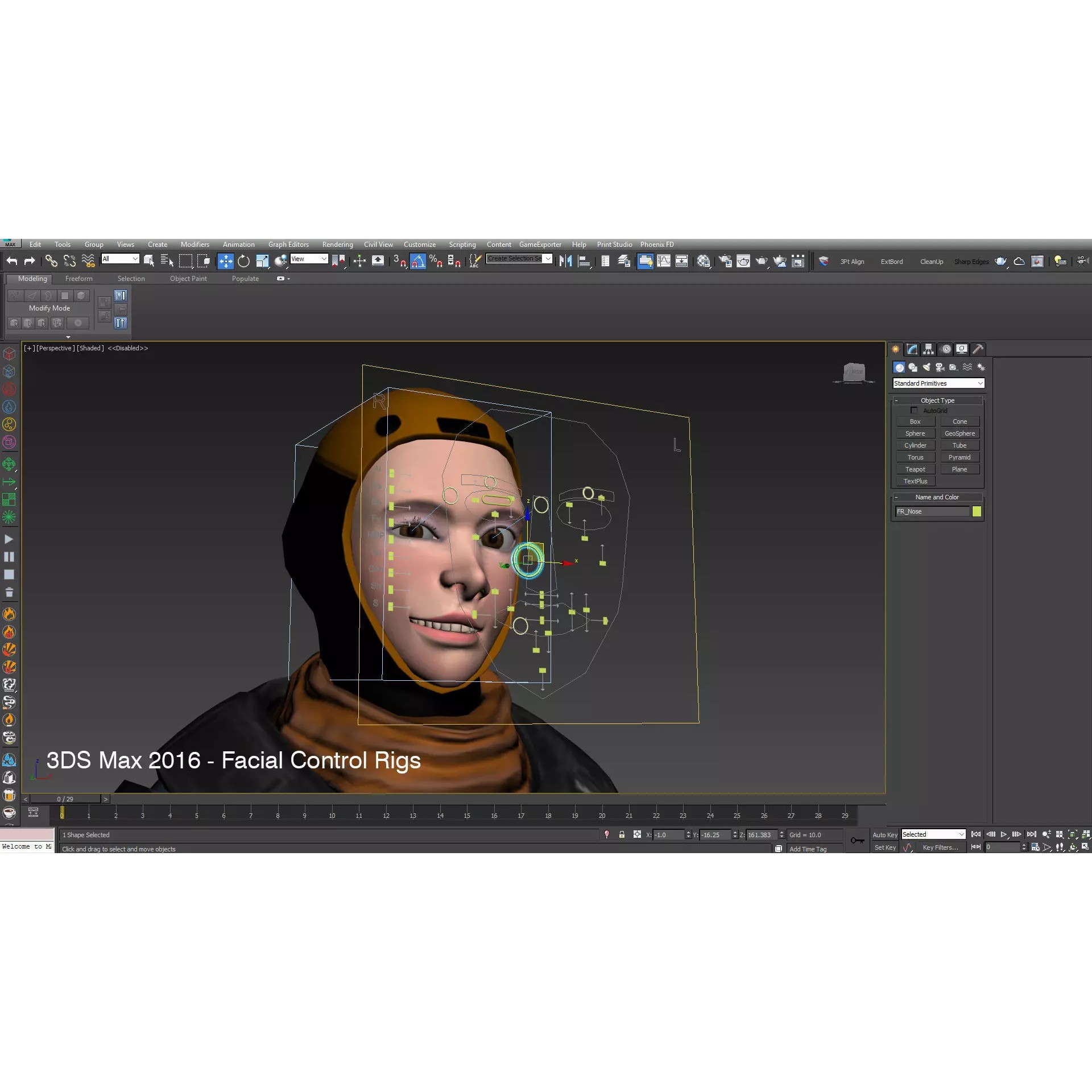Click the Bind to Space Warp icon
The width and height of the screenshot is (1092, 1092).
click(88, 261)
